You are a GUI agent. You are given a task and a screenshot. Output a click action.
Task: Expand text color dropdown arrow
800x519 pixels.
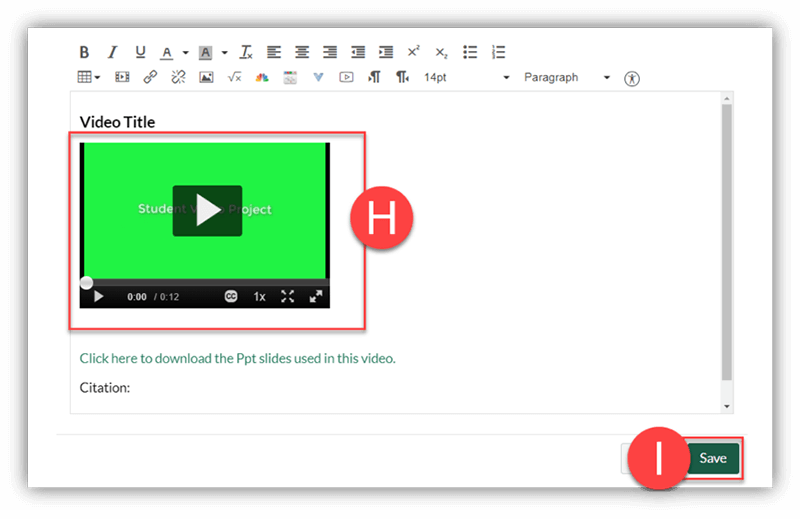185,53
